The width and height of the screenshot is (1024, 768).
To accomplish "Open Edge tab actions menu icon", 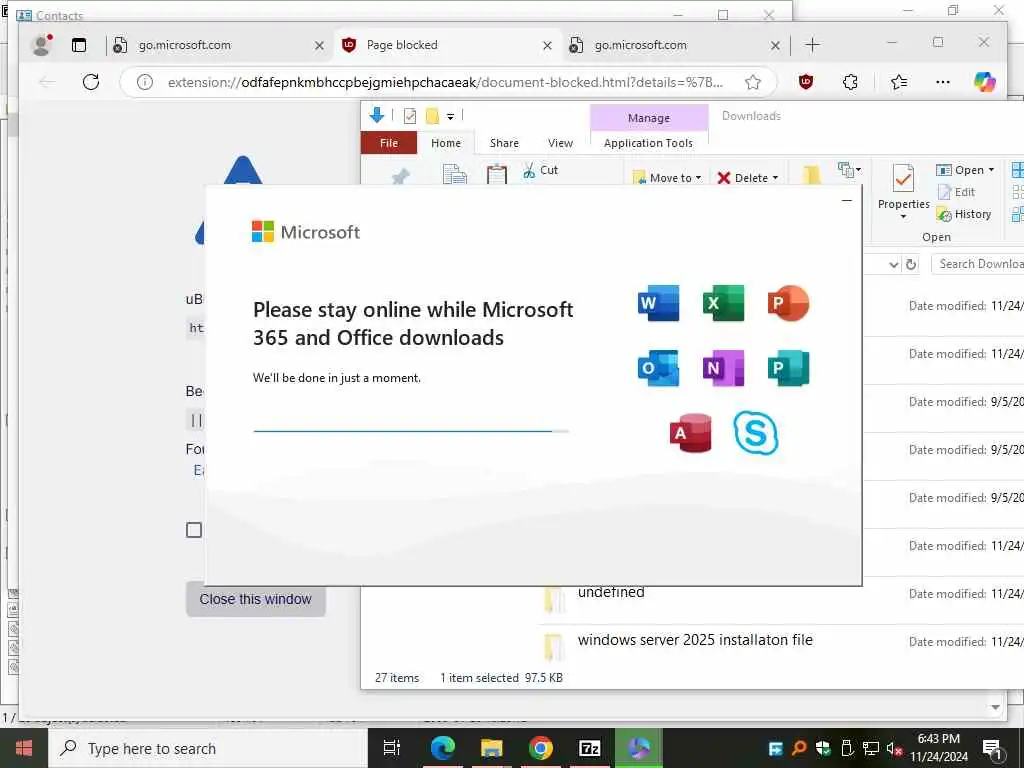I will pyautogui.click(x=79, y=45).
